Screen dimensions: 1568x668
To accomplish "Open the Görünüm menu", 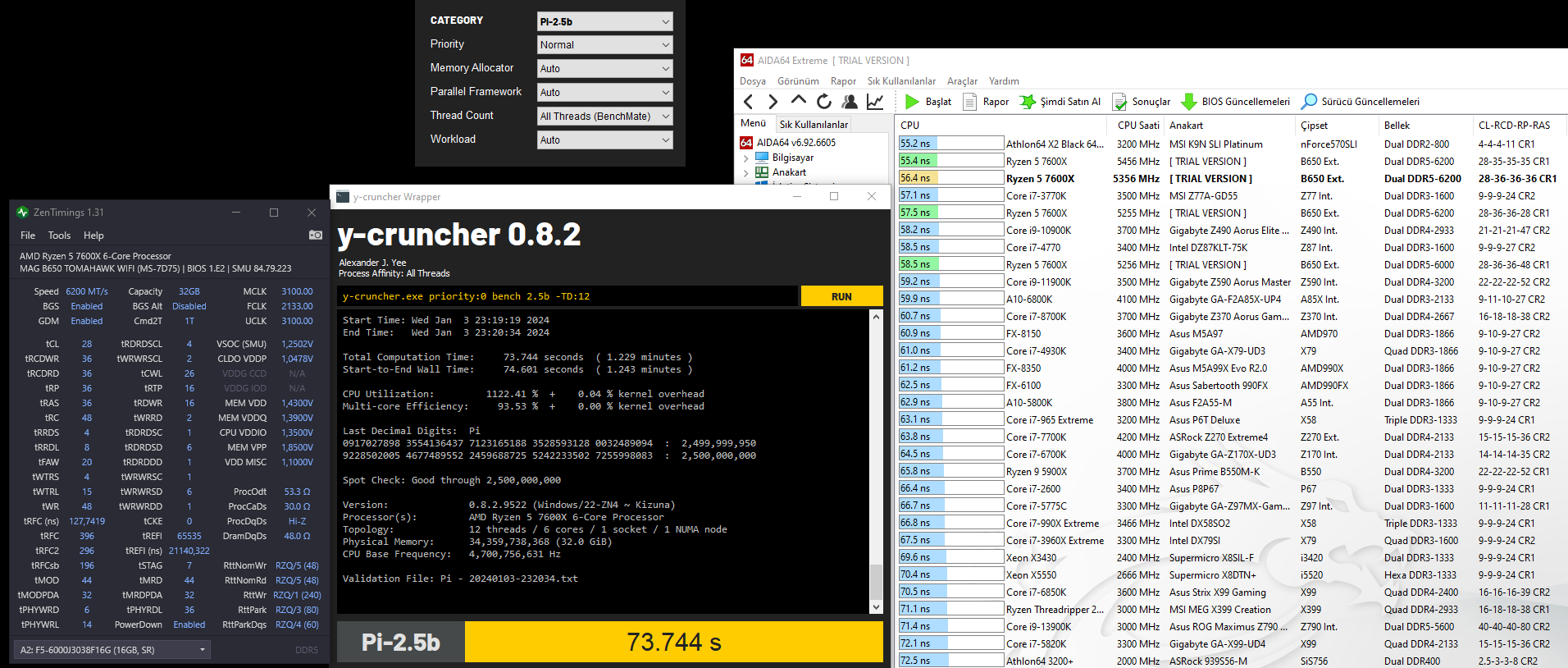I will [x=798, y=81].
